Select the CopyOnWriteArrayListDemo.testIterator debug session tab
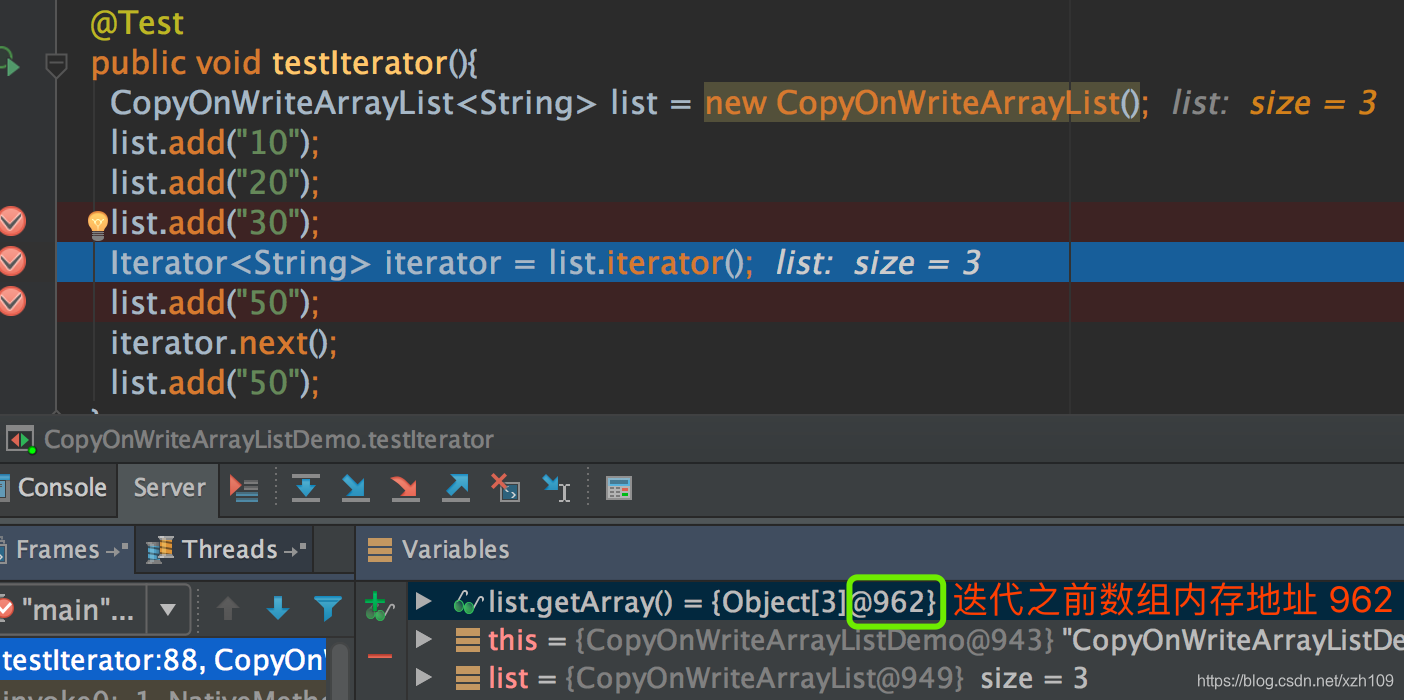The image size is (1404, 700). coord(269,440)
